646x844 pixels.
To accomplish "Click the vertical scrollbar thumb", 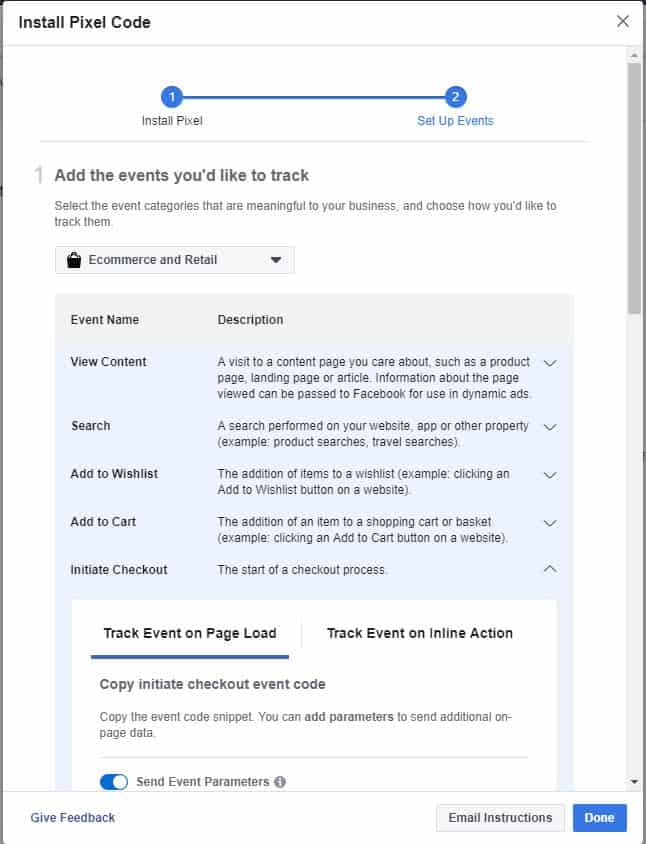I will 634,188.
